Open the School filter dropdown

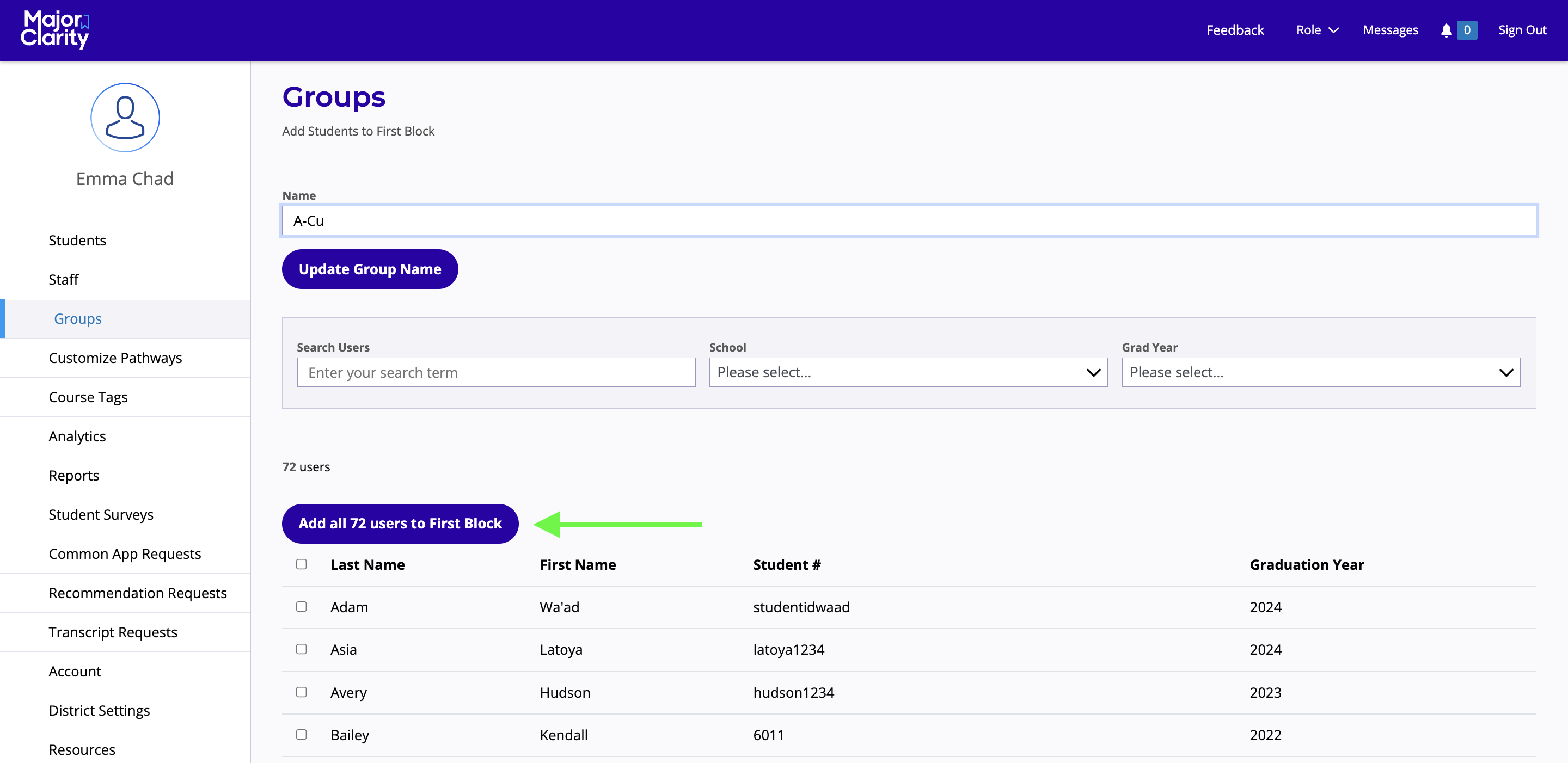pos(908,372)
